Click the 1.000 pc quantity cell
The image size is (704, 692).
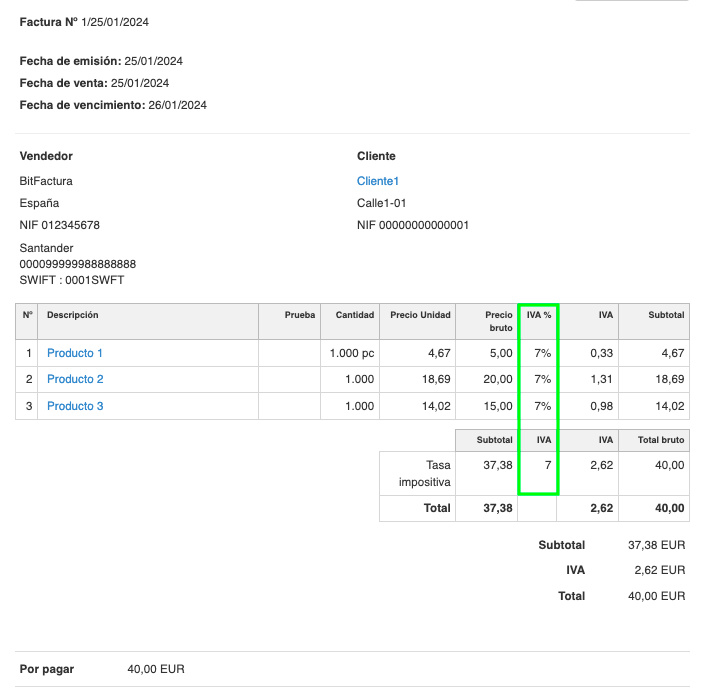coord(352,353)
